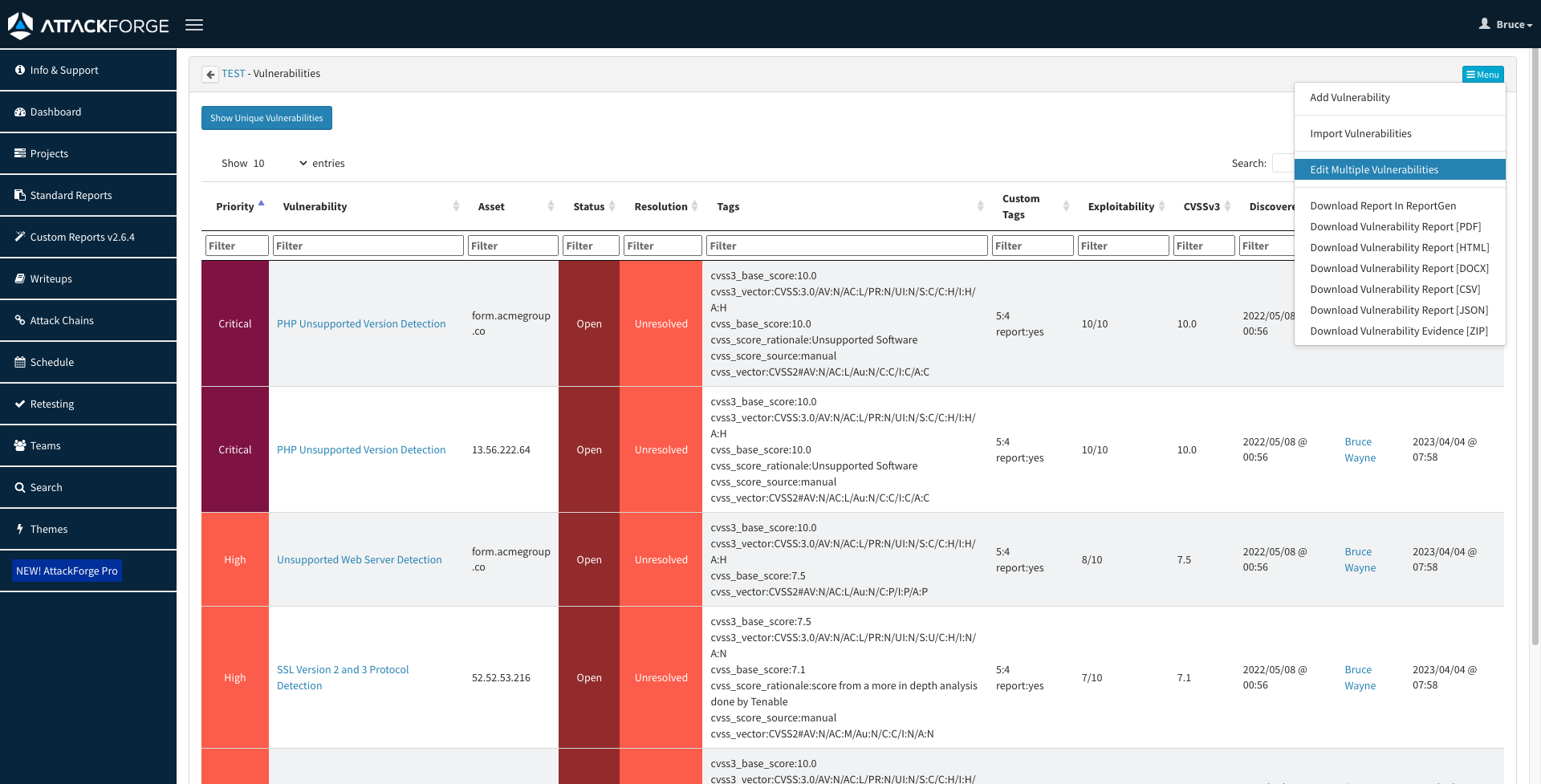Viewport: 1541px width, 784px height.
Task: Click the Teams sidebar icon
Action: (x=20, y=445)
